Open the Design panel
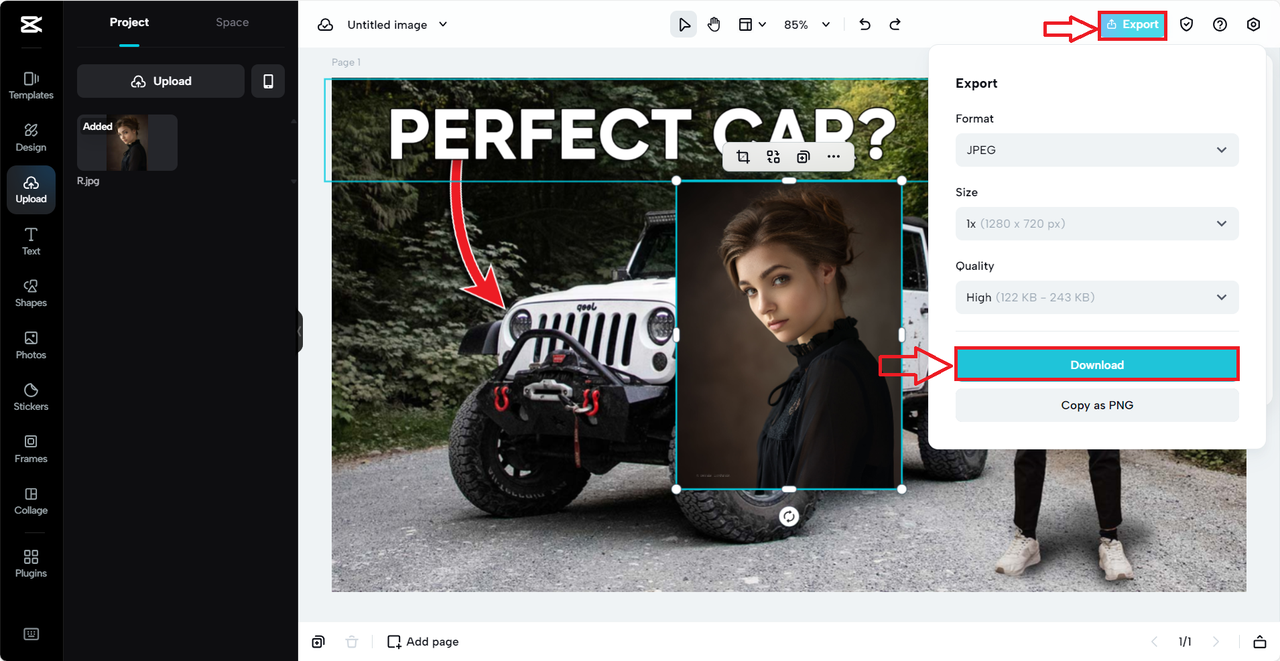 tap(31, 137)
